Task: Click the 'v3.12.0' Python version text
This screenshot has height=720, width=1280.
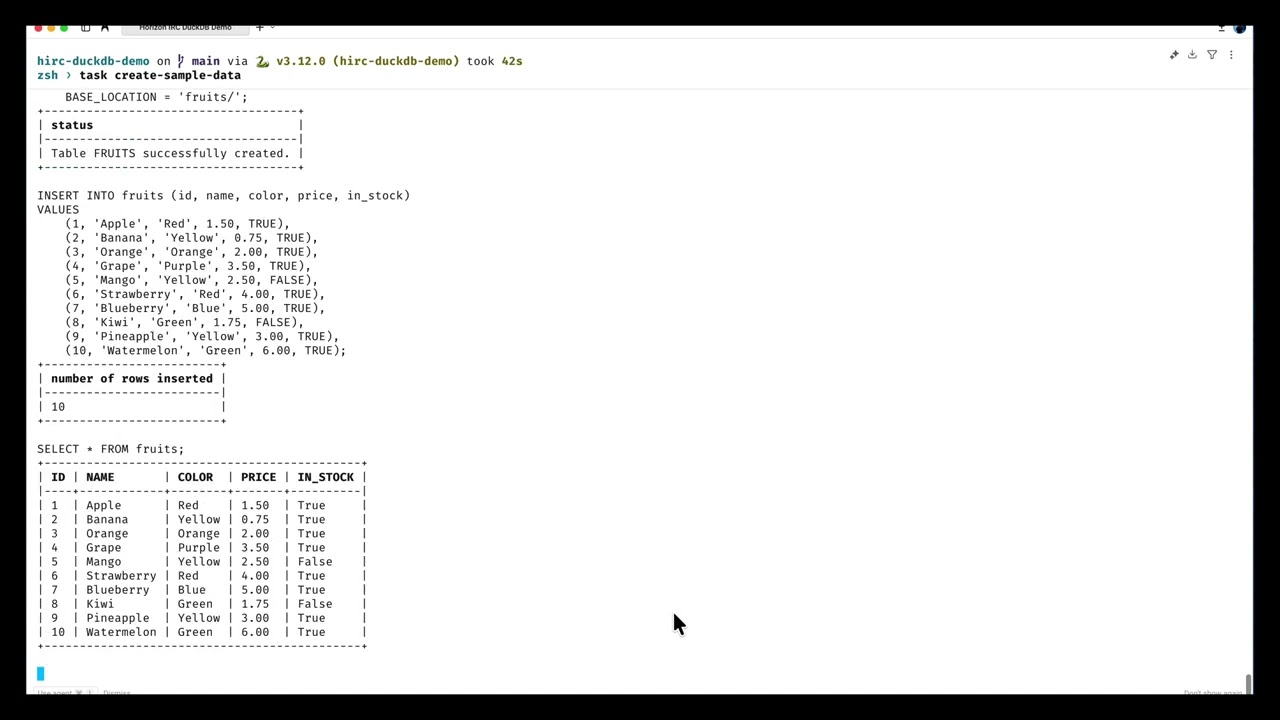Action: tap(300, 61)
